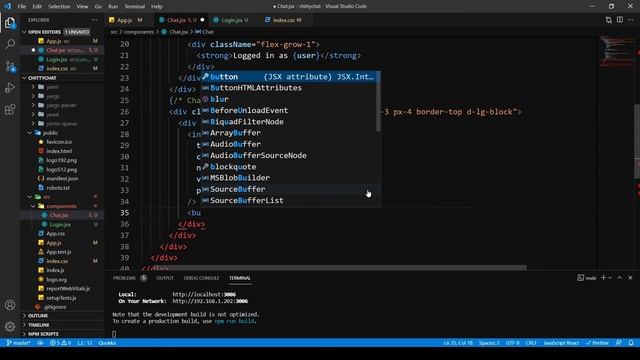Expand the Outline section

(38, 316)
